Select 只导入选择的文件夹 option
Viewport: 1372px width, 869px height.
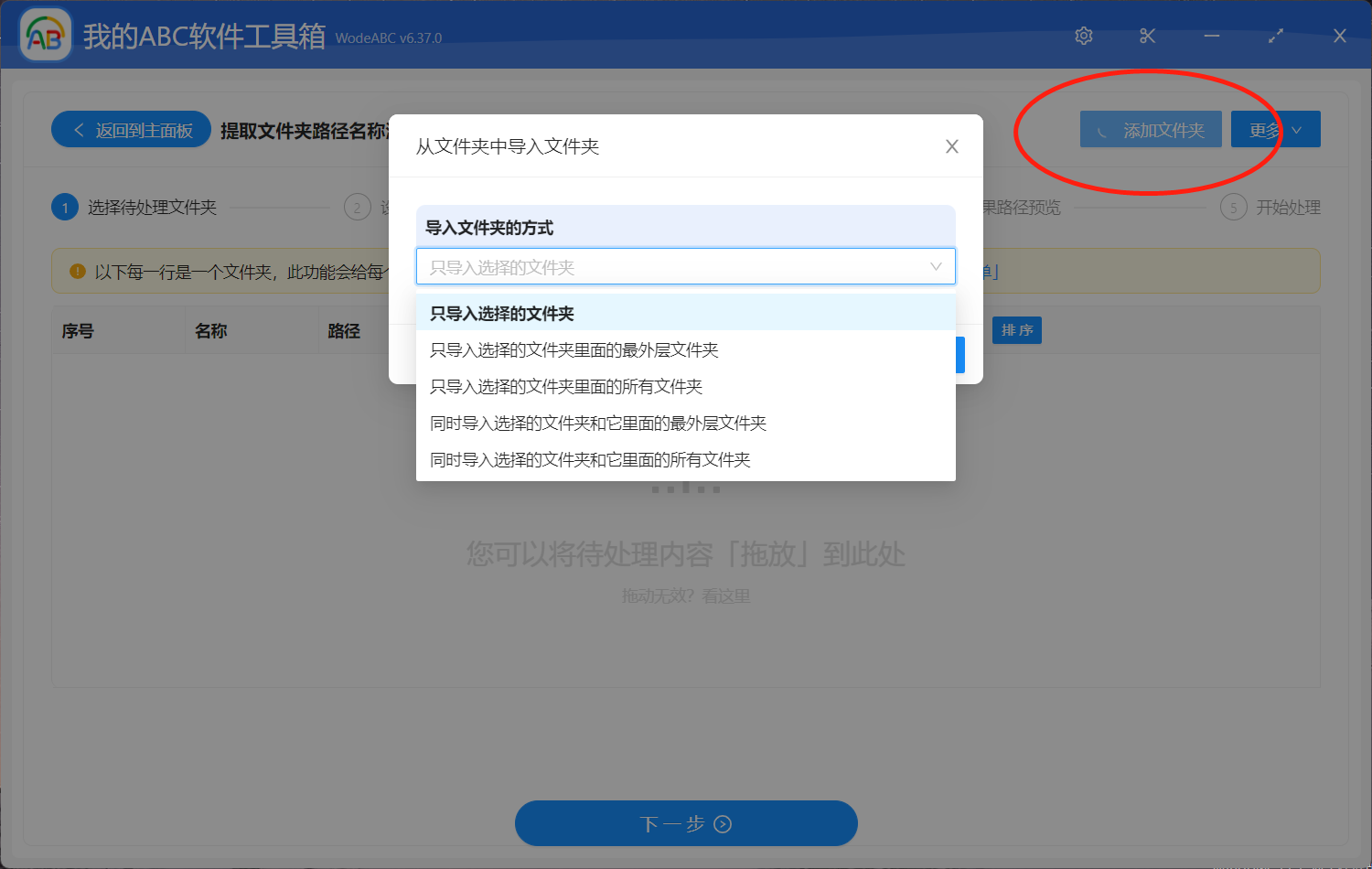point(686,313)
